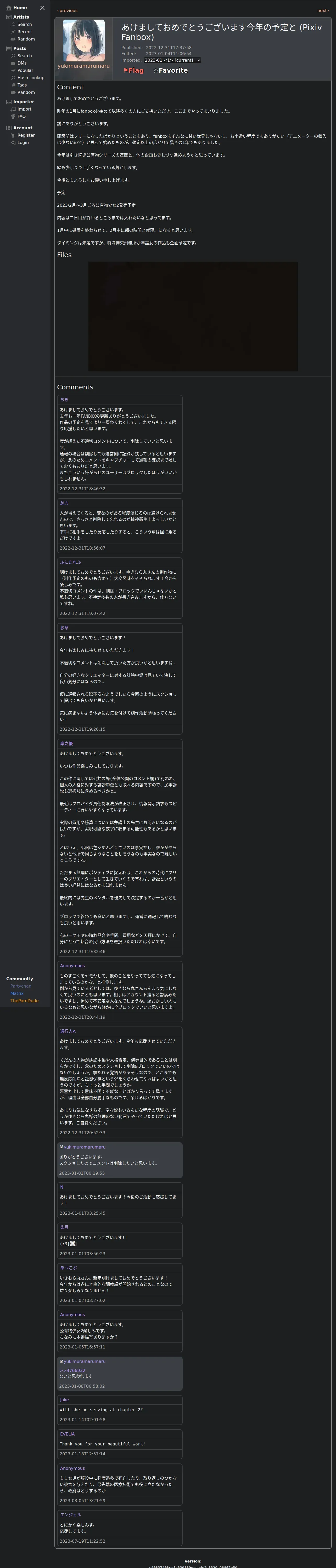Screen dimensions: 336x1568
Task: Open ThePornDude community link
Action: pyautogui.click(x=24, y=1001)
